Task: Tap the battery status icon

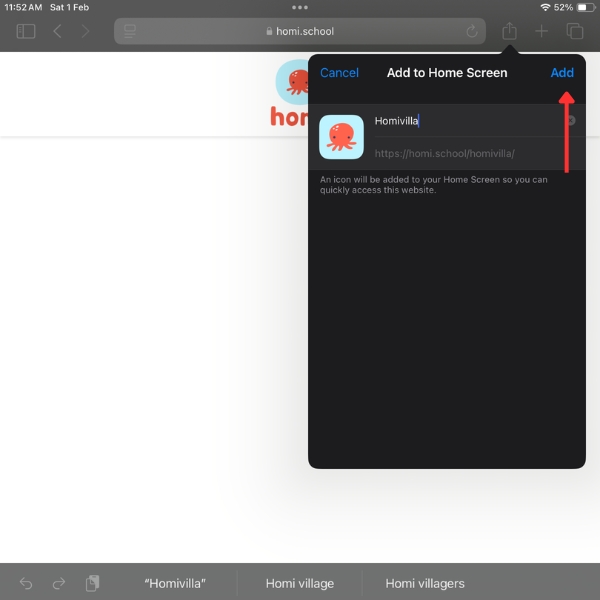Action: 586,7
